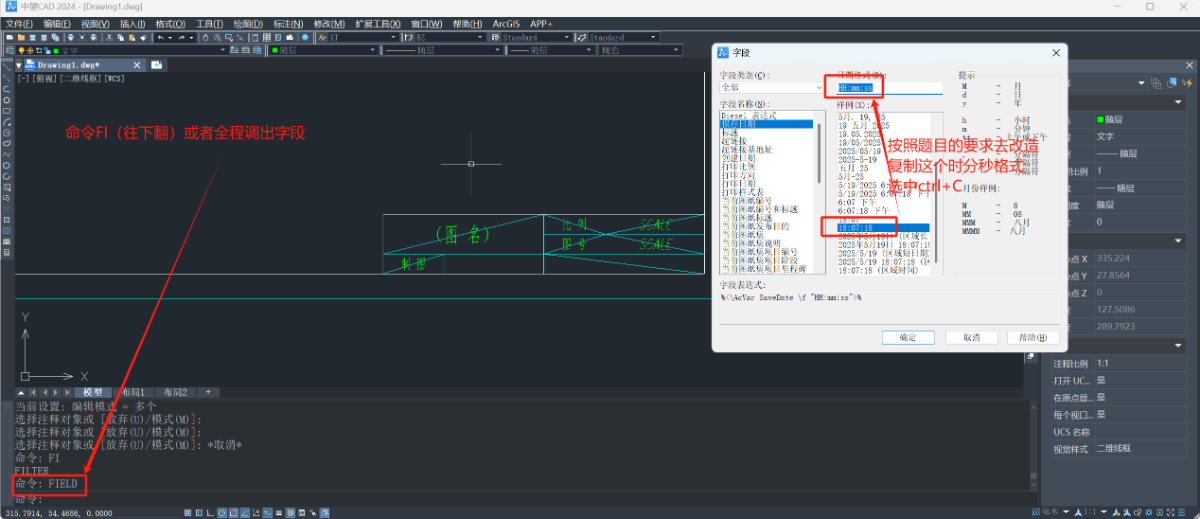Open the layer properties manager icon
The height and width of the screenshot is (519, 1200).
pos(9,50)
